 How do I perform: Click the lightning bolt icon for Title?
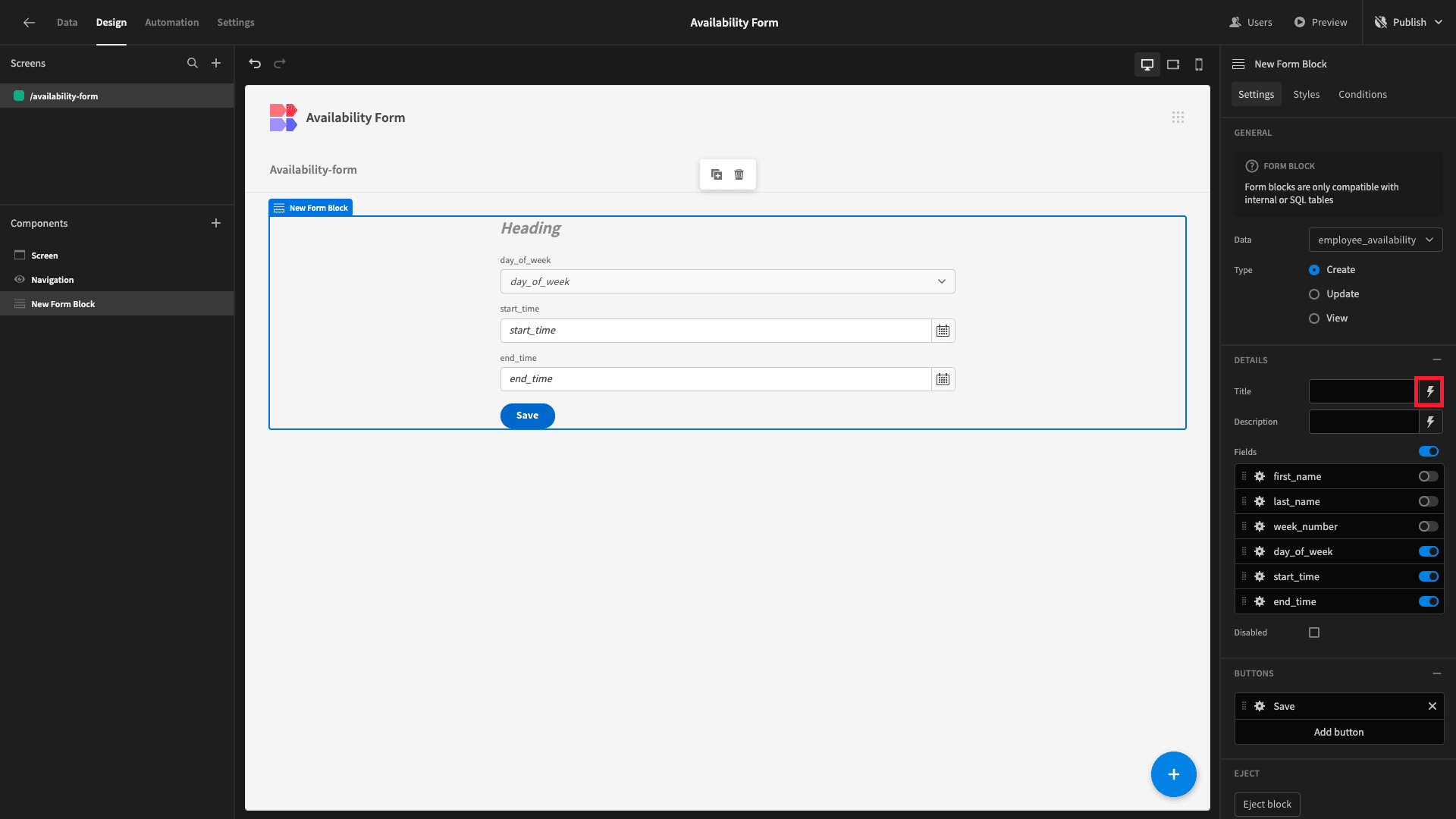pyautogui.click(x=1430, y=391)
